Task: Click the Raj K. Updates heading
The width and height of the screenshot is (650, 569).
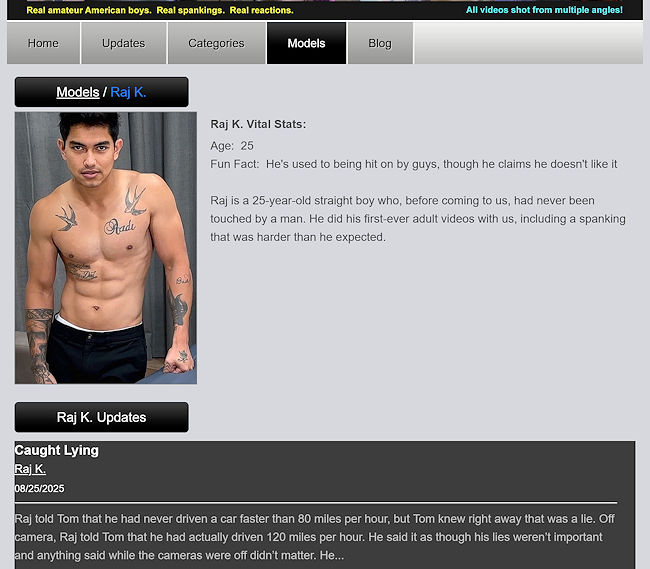Action: point(102,417)
